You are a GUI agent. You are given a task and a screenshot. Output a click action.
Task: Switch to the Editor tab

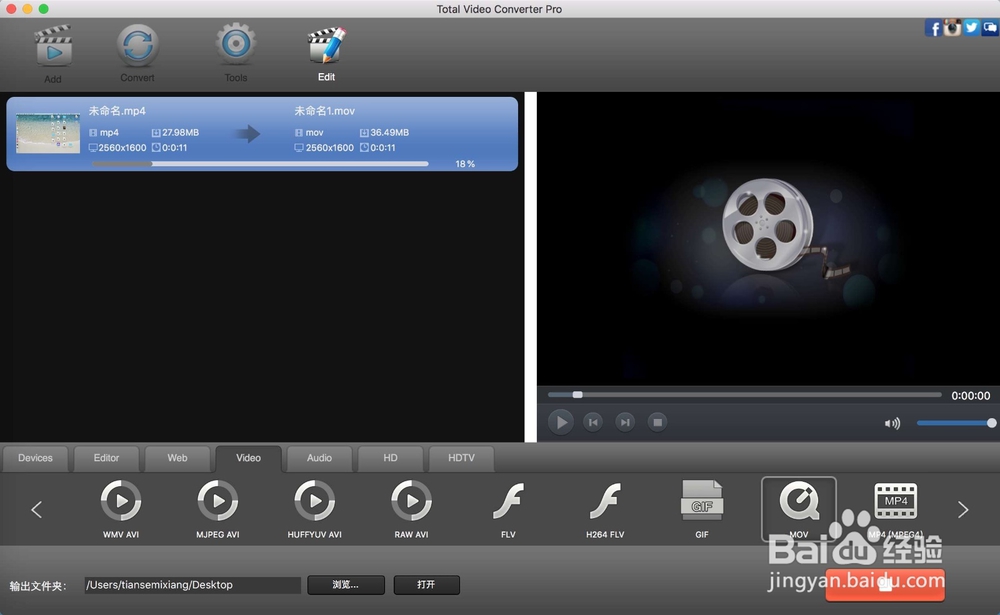(107, 458)
